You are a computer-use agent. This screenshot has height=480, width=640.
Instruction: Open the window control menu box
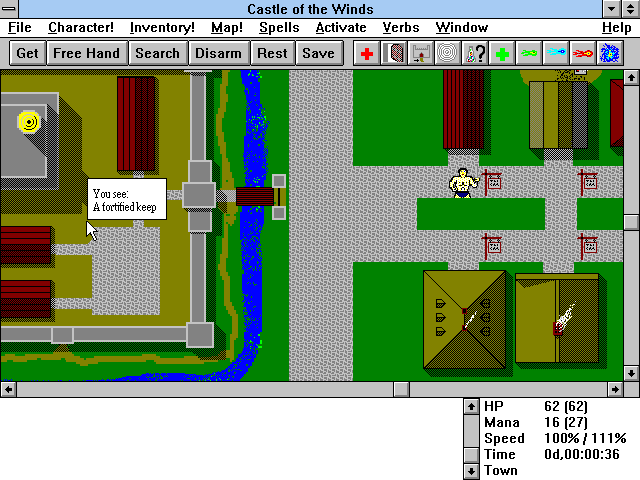[x=9, y=9]
